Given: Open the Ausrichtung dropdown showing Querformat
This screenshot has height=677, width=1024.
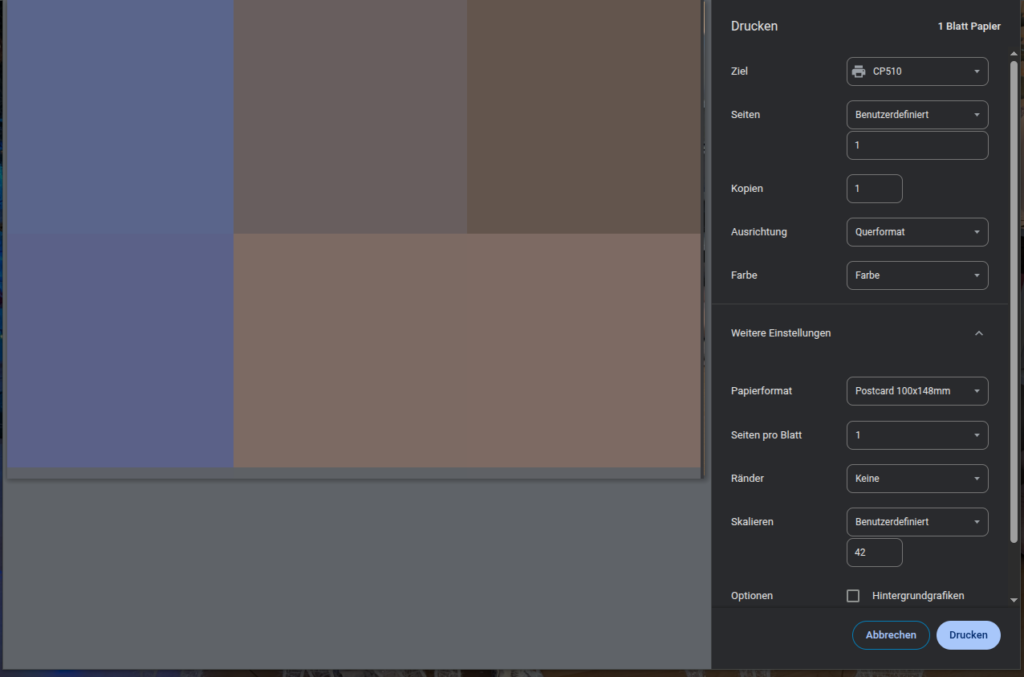Looking at the screenshot, I should pyautogui.click(x=917, y=232).
